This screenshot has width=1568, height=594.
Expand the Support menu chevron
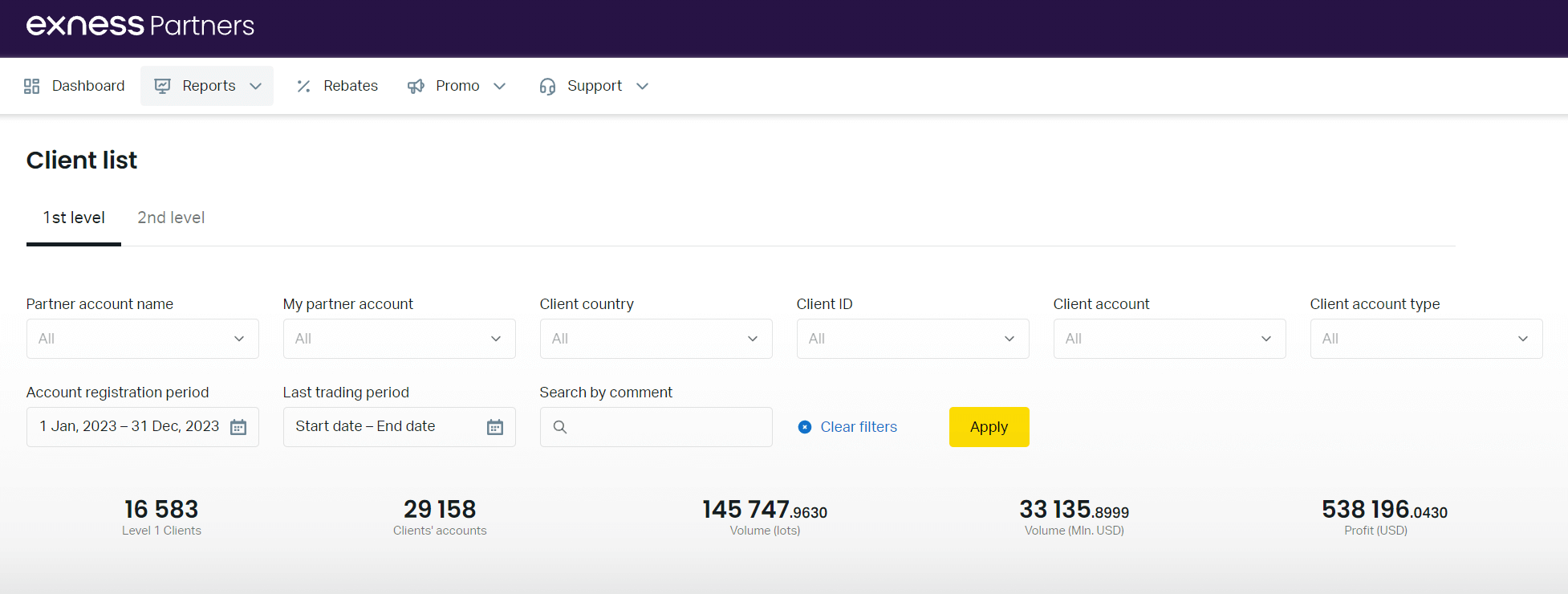[x=642, y=86]
